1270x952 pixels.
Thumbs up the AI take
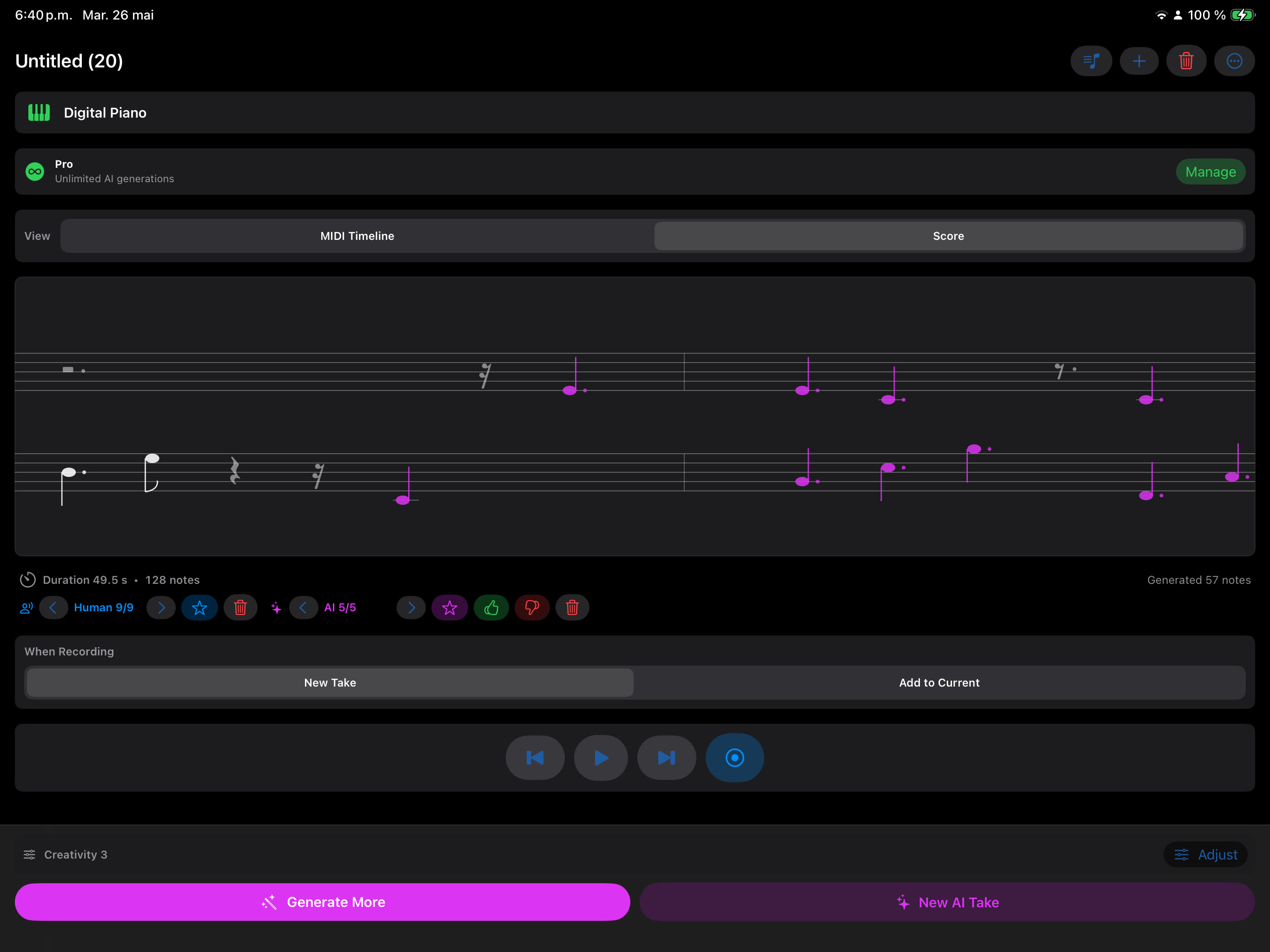point(491,608)
